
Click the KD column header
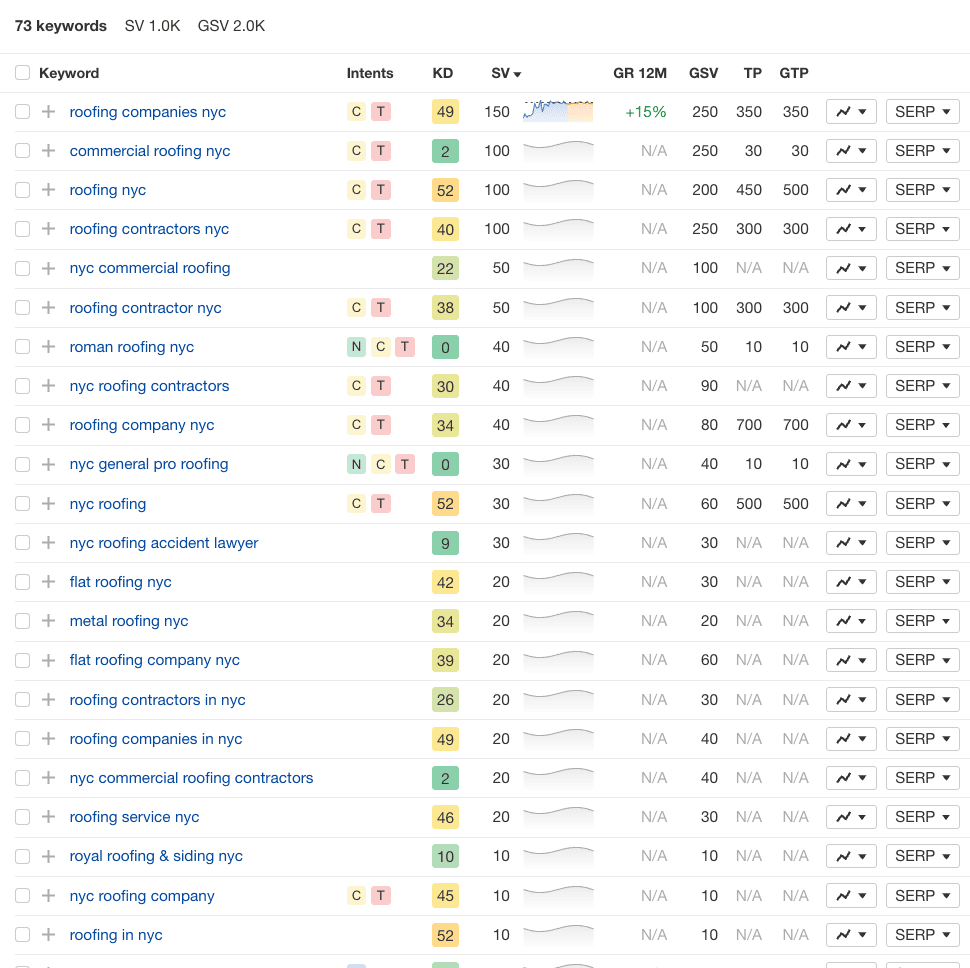point(442,73)
